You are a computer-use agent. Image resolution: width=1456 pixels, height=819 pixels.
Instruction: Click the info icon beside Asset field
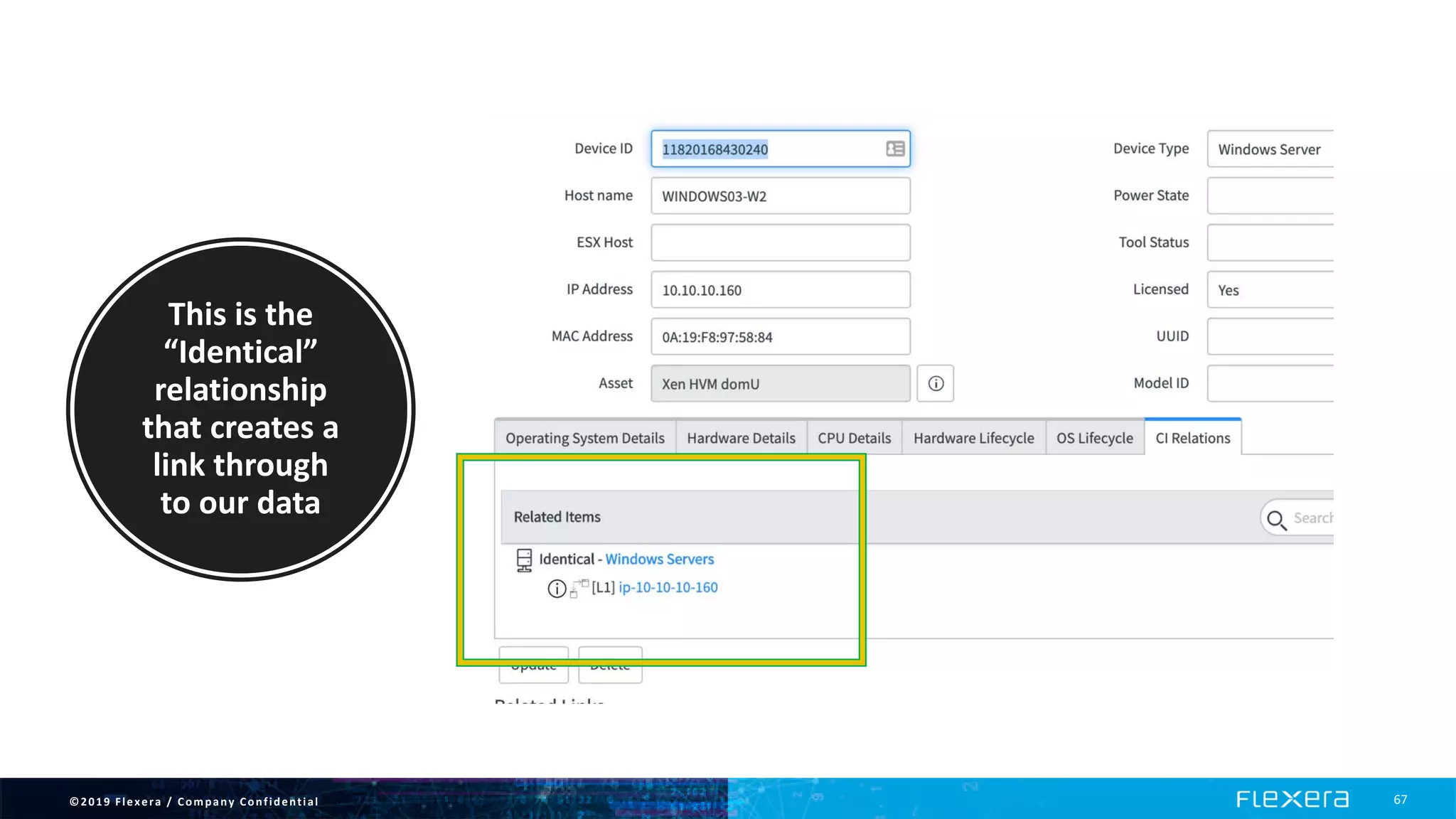pyautogui.click(x=935, y=384)
